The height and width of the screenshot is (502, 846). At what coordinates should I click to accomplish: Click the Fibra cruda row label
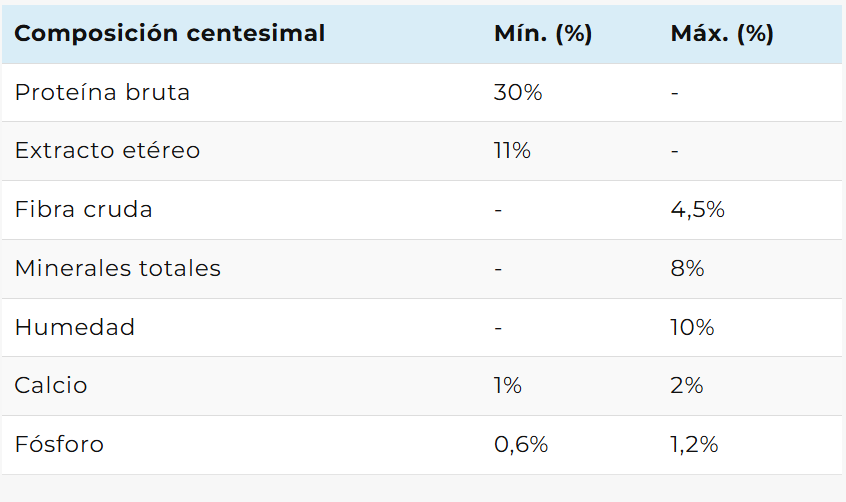click(x=83, y=210)
